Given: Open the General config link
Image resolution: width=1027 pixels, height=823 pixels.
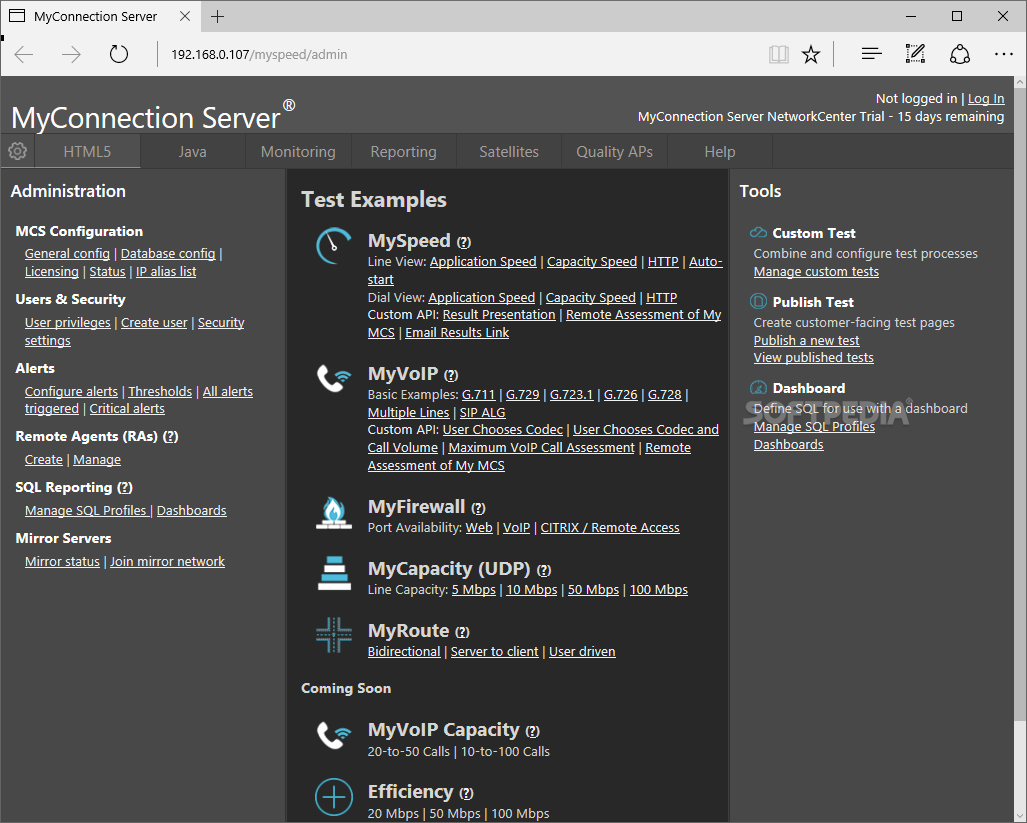Looking at the screenshot, I should (67, 253).
